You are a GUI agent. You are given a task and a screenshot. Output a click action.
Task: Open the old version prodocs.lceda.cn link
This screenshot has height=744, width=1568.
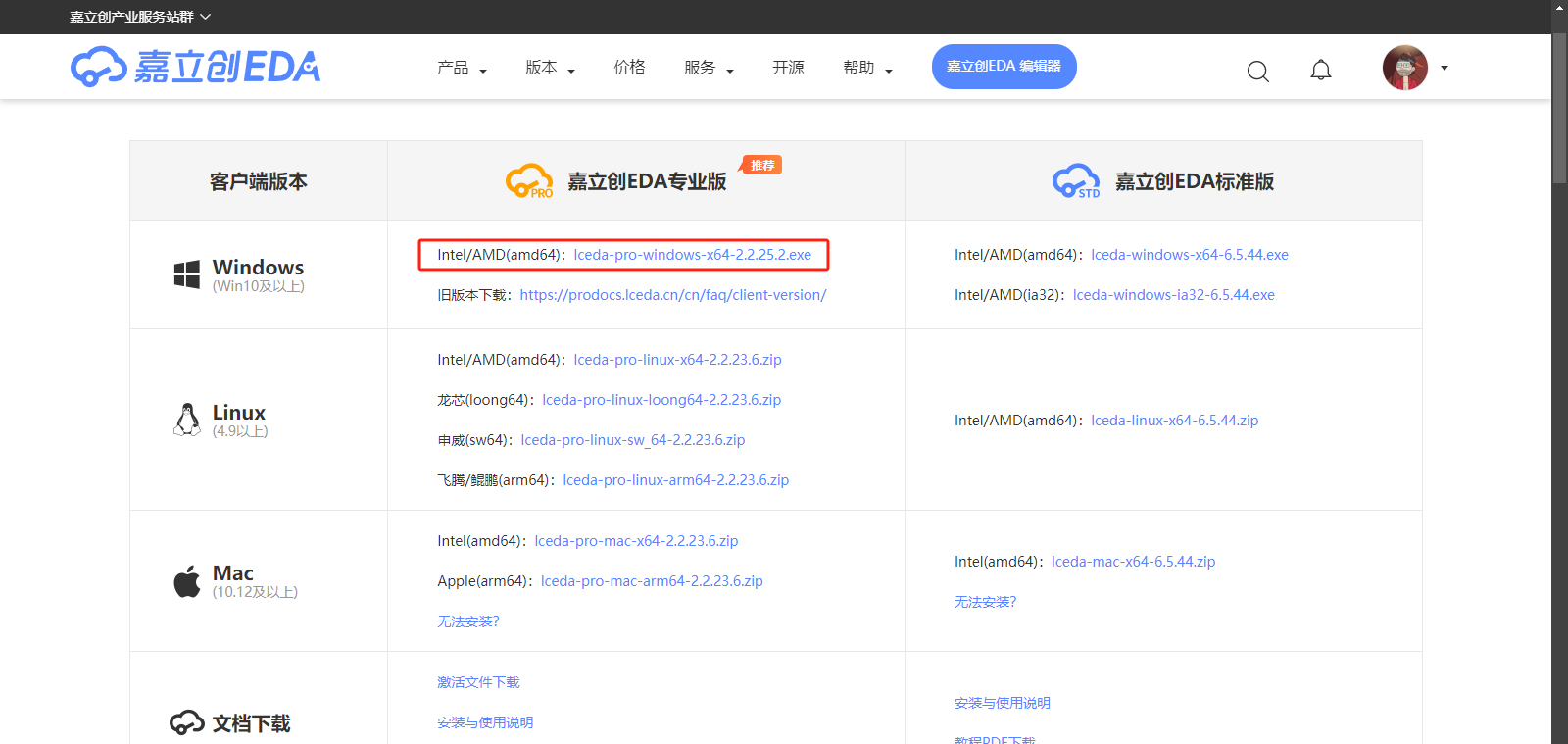pos(673,295)
